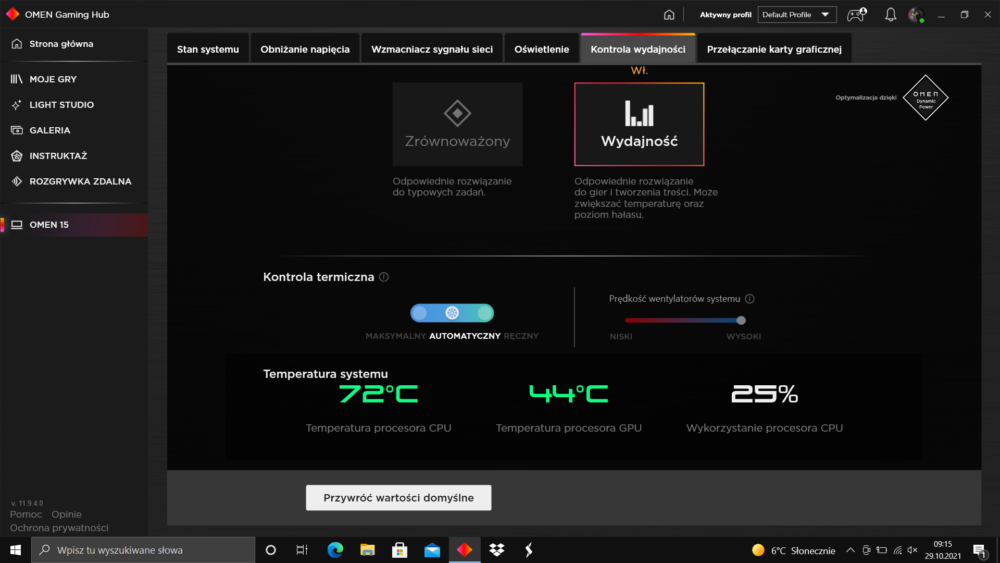Click the 25% CPU usage value
Screen dimensions: 1000x563
pos(764,394)
